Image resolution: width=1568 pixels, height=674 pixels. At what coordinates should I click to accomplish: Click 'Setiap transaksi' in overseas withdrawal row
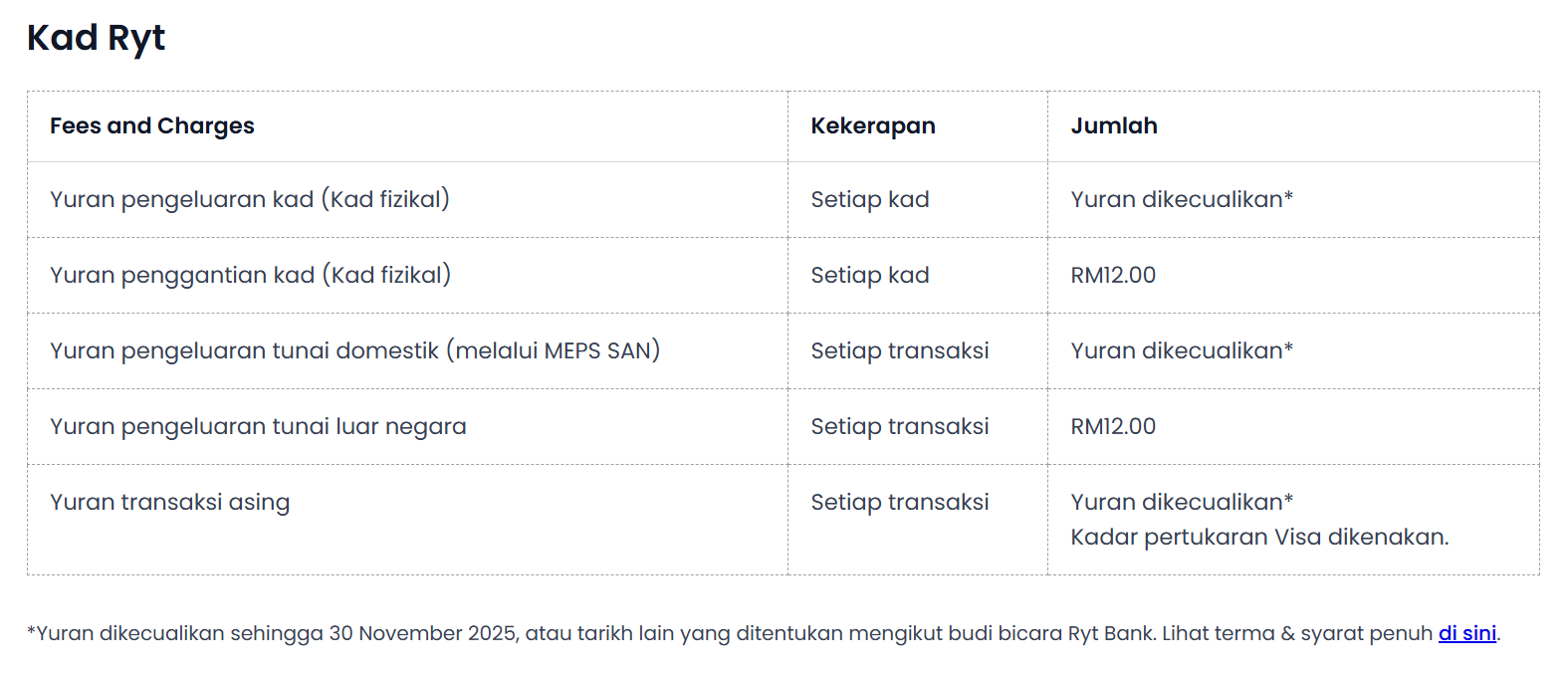900,426
